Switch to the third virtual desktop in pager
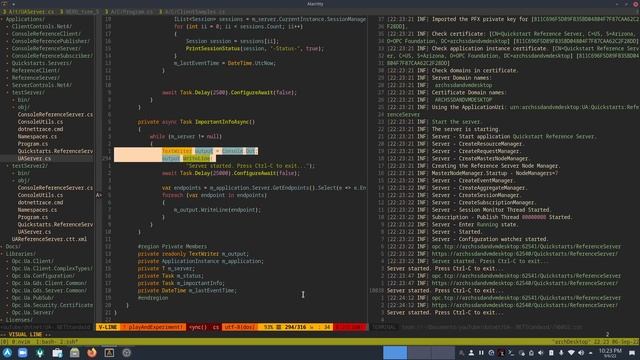Screen dimensions: 640x360 coord(443,353)
